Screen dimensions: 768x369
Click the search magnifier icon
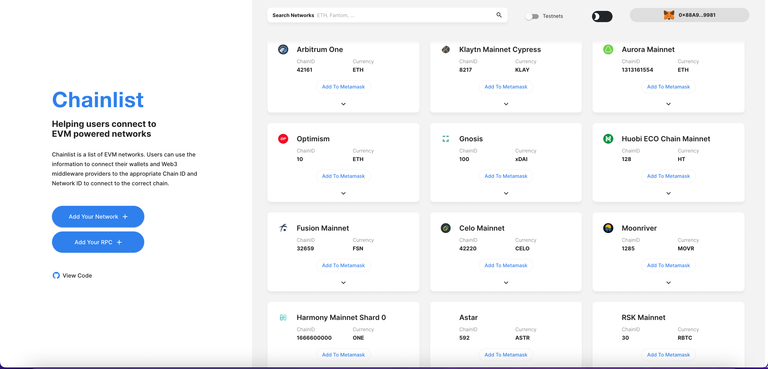point(499,15)
